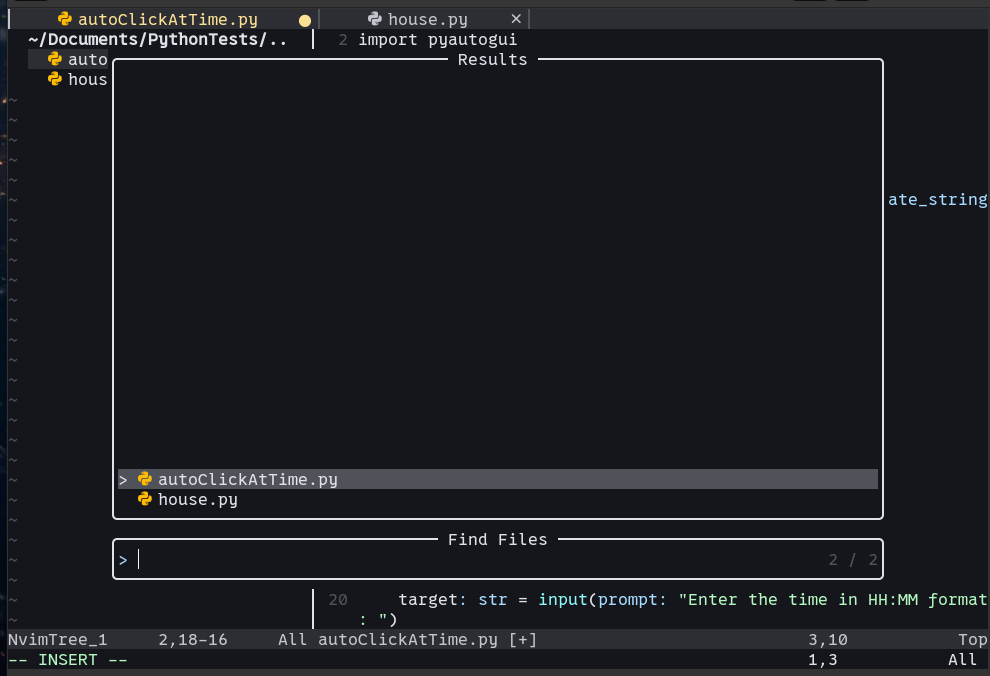Switch to the autoClickAtTime.py tab label

tap(168, 19)
